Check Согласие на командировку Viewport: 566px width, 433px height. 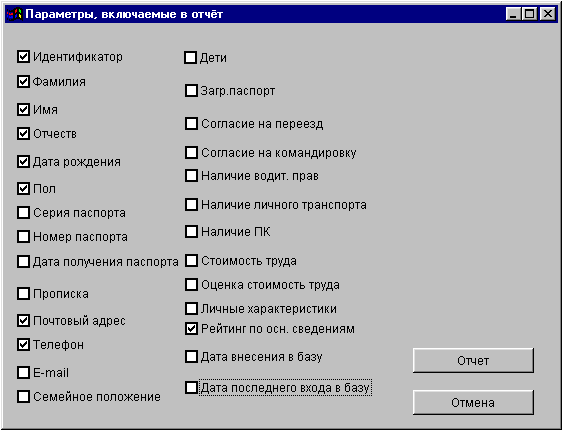tap(191, 153)
